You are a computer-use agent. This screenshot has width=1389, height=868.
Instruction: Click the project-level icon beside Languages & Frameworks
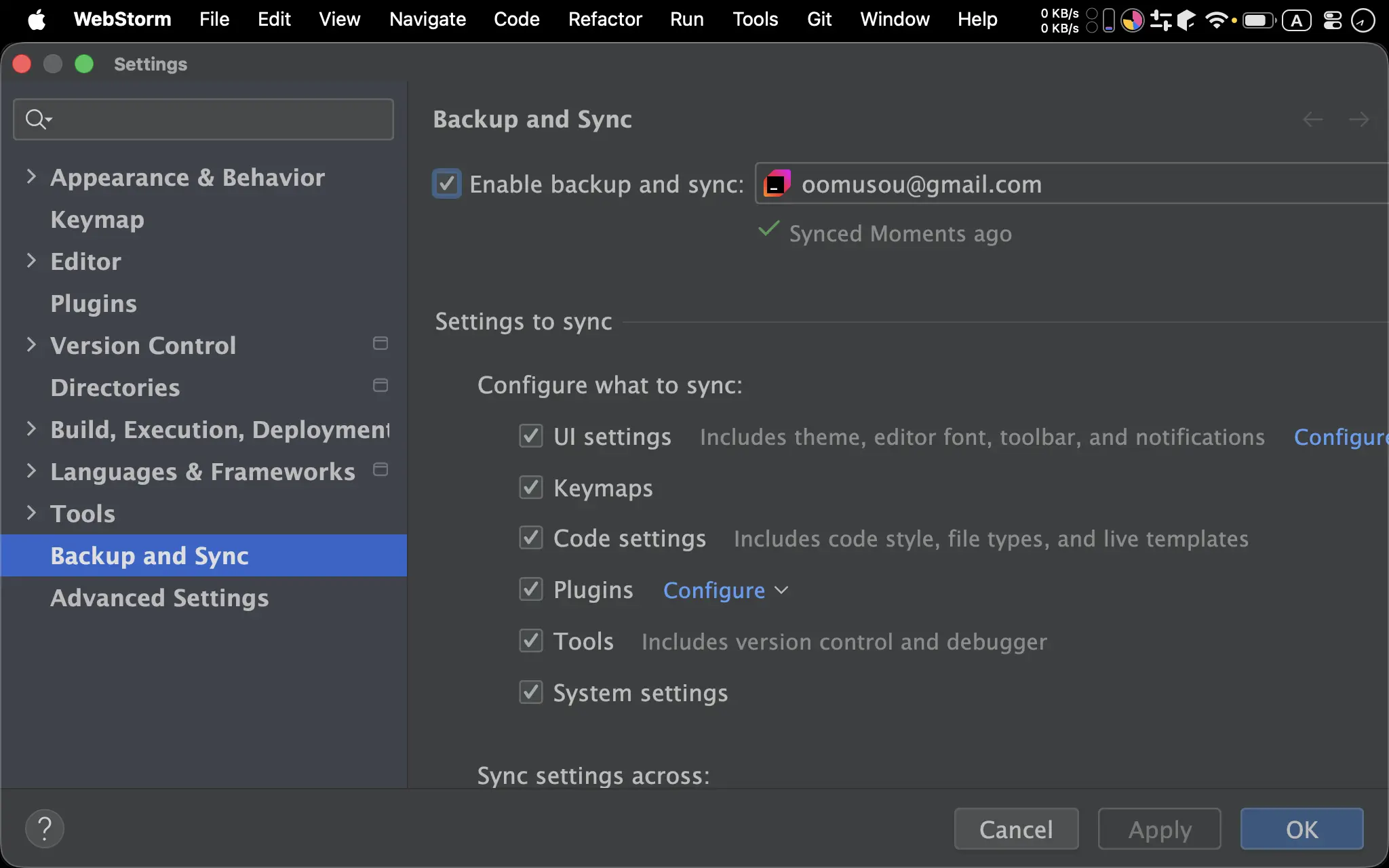click(x=380, y=470)
